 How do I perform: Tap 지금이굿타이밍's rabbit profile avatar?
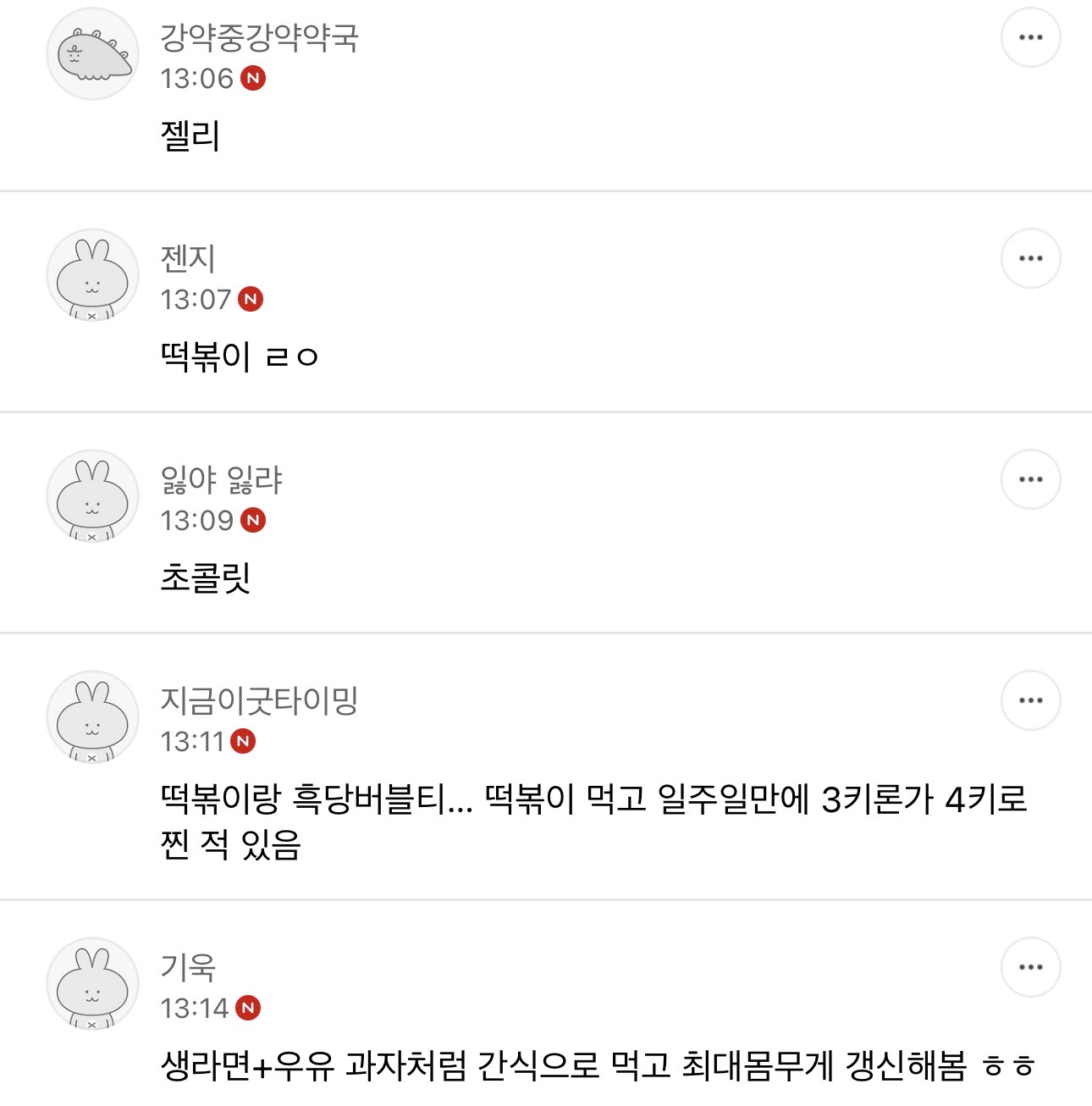coord(92,717)
